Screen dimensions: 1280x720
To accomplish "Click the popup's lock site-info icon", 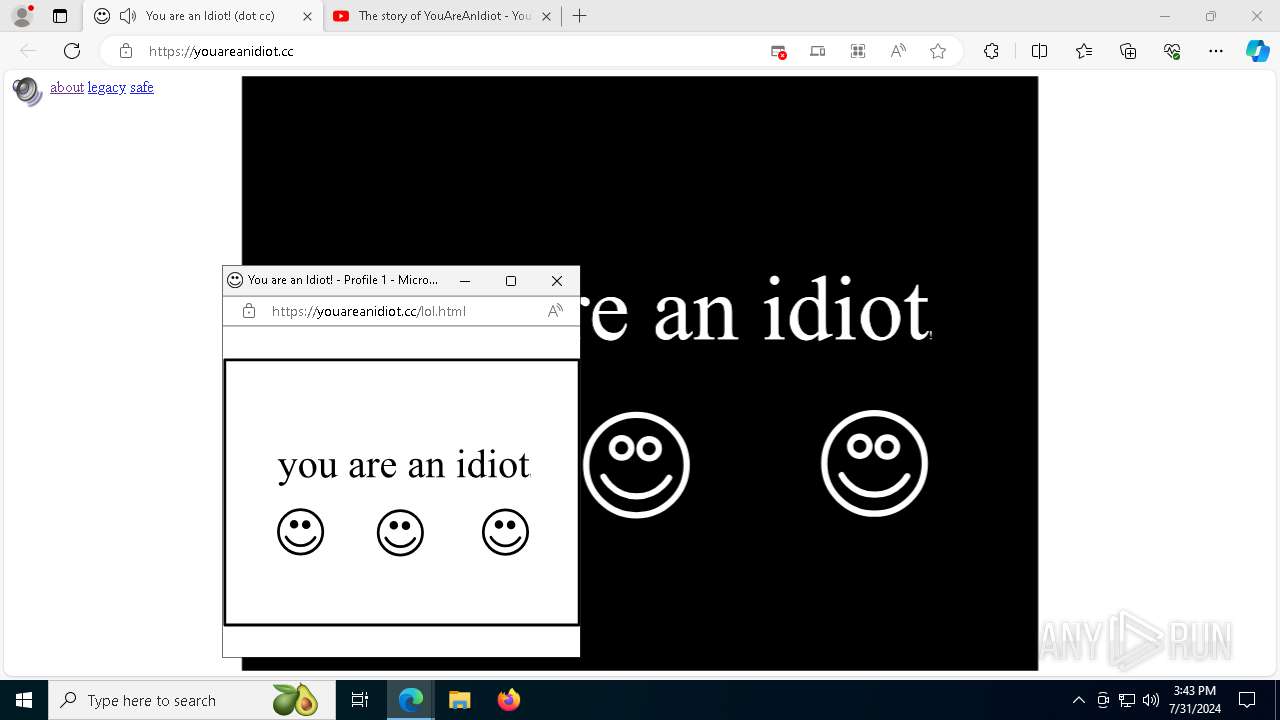I will pyautogui.click(x=249, y=311).
